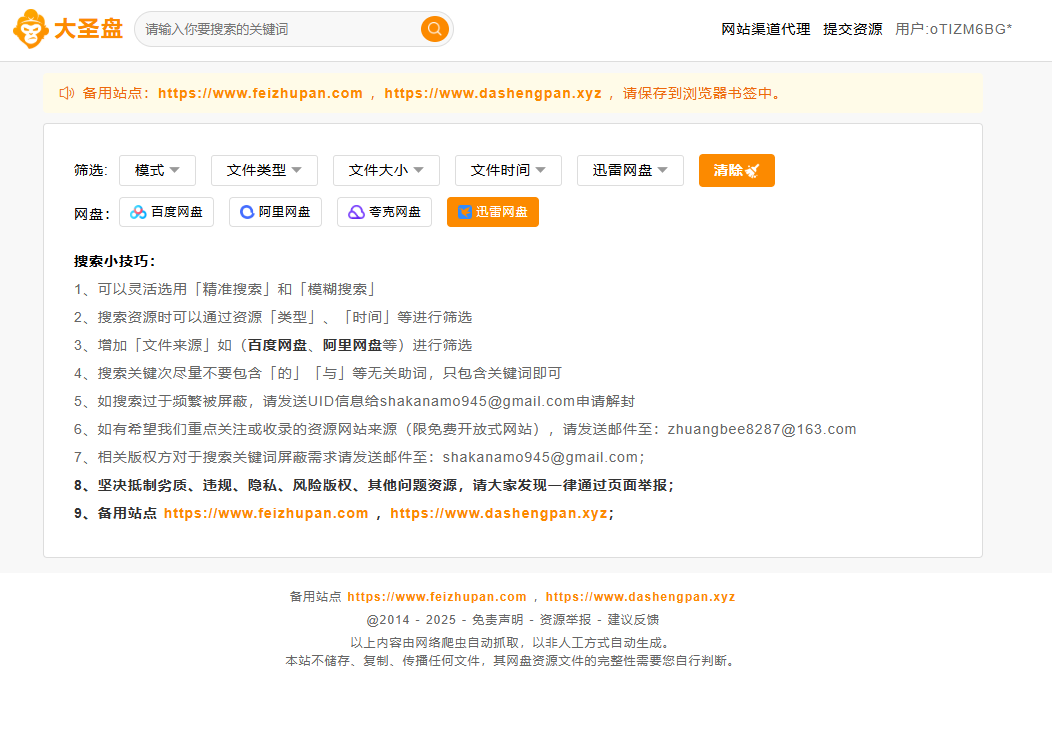Open the 文件类型 dropdown
This screenshot has height=736, width=1052.
[264, 170]
